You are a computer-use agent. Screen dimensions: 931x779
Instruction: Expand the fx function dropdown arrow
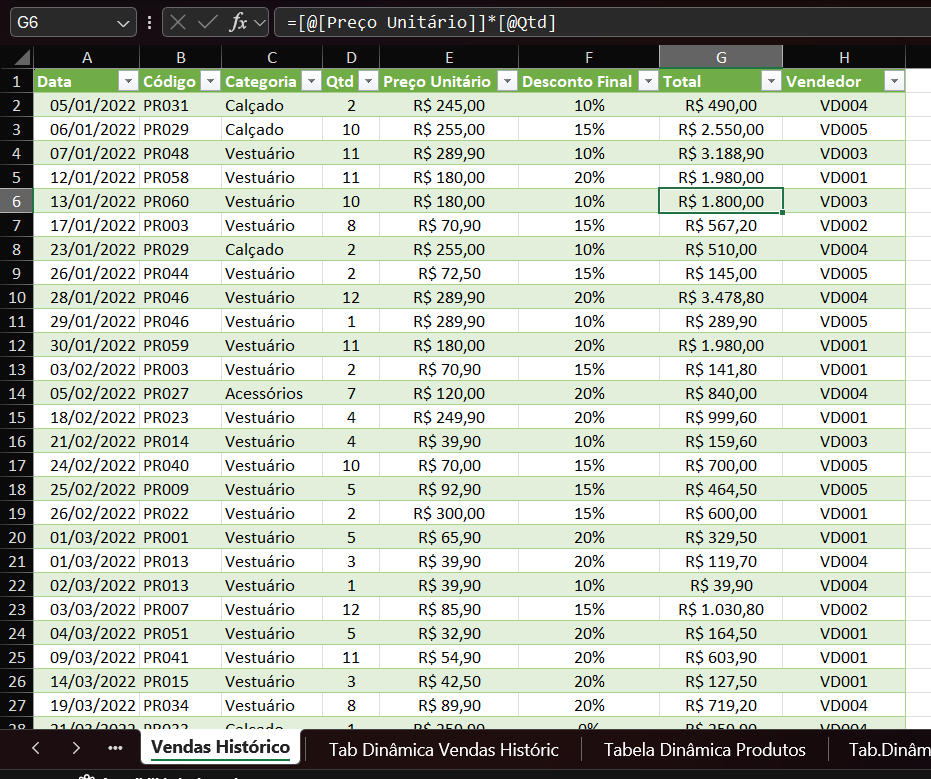click(259, 23)
